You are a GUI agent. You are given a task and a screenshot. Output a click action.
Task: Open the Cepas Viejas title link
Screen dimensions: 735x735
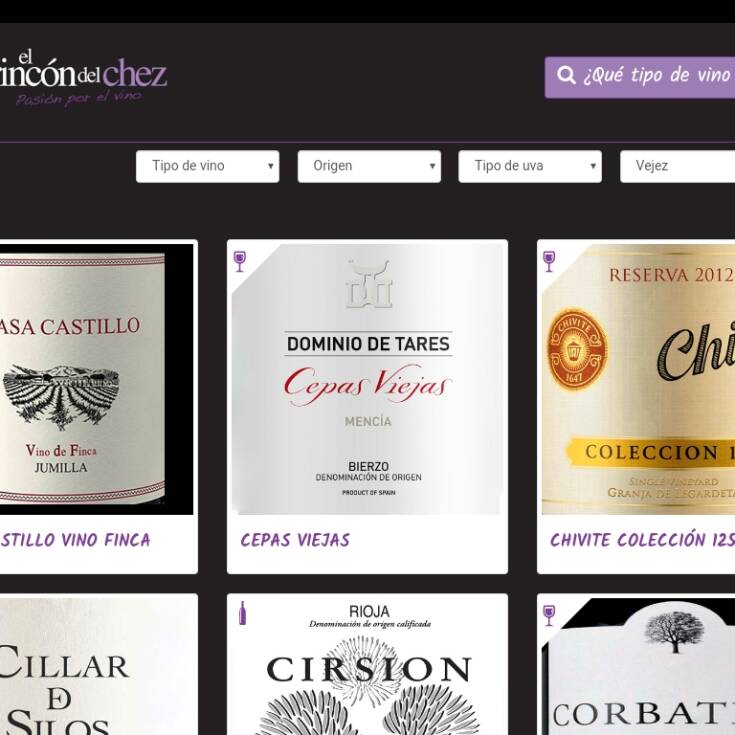(x=295, y=540)
